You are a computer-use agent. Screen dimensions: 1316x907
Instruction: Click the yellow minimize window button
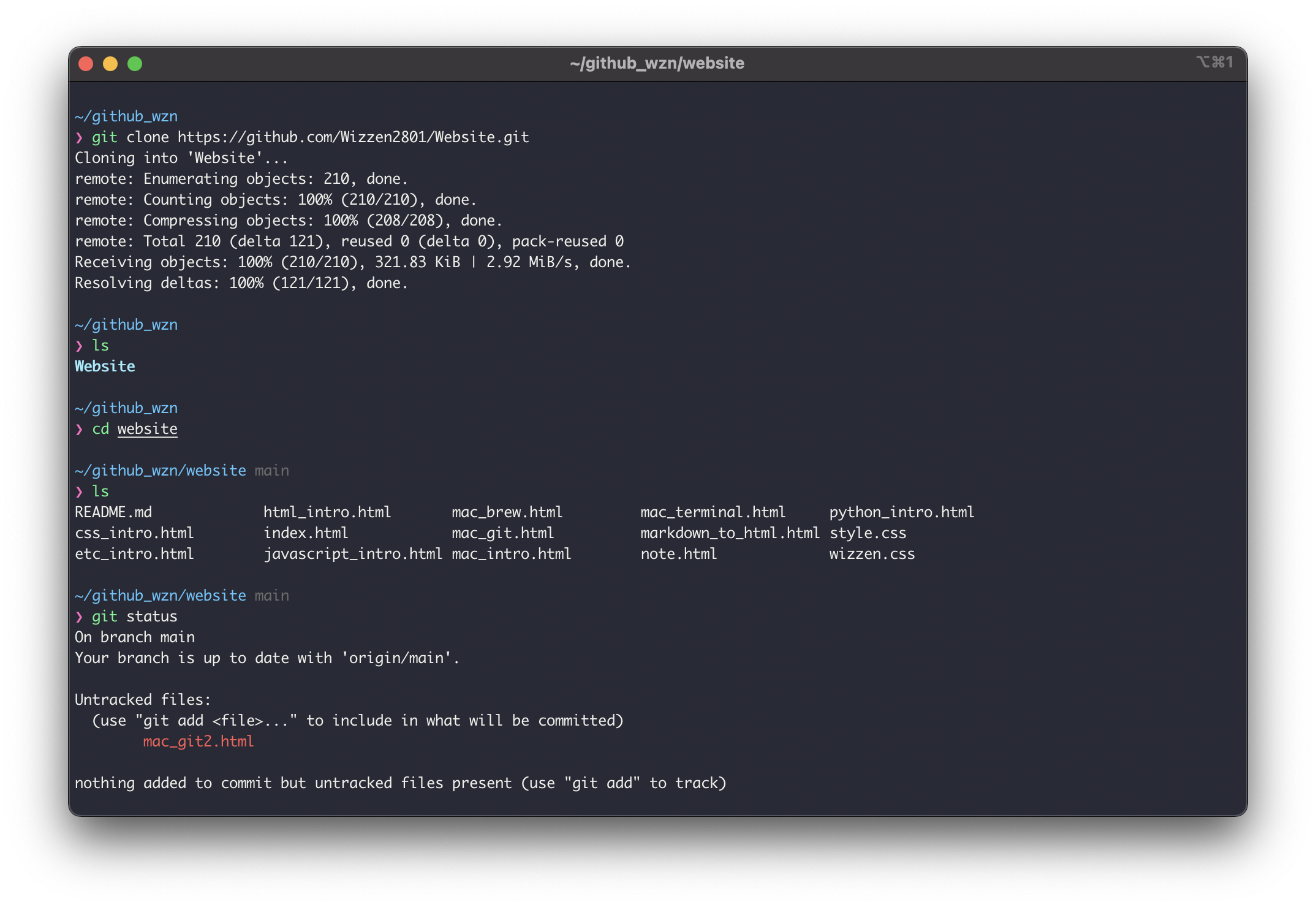110,64
